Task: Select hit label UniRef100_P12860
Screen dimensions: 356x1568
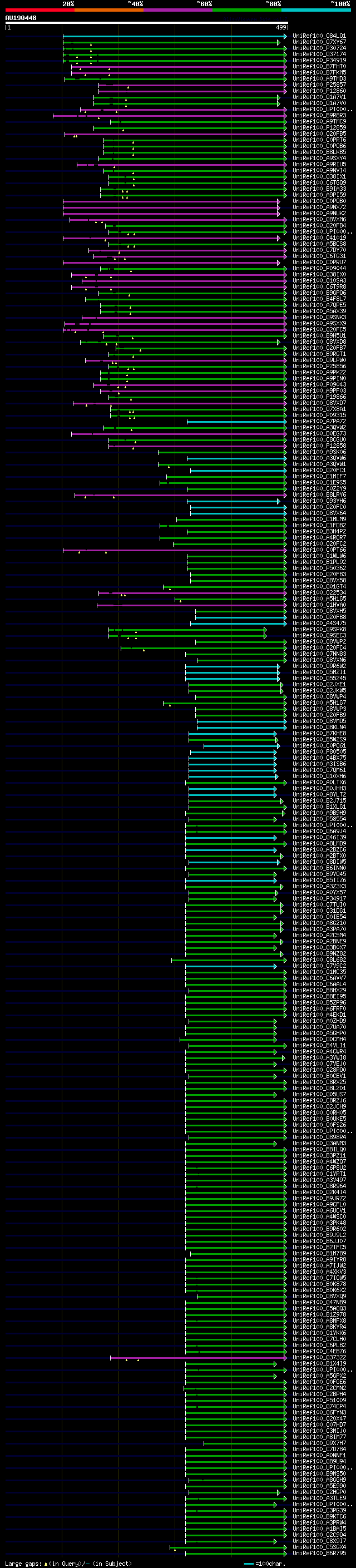Action: (319, 91)
